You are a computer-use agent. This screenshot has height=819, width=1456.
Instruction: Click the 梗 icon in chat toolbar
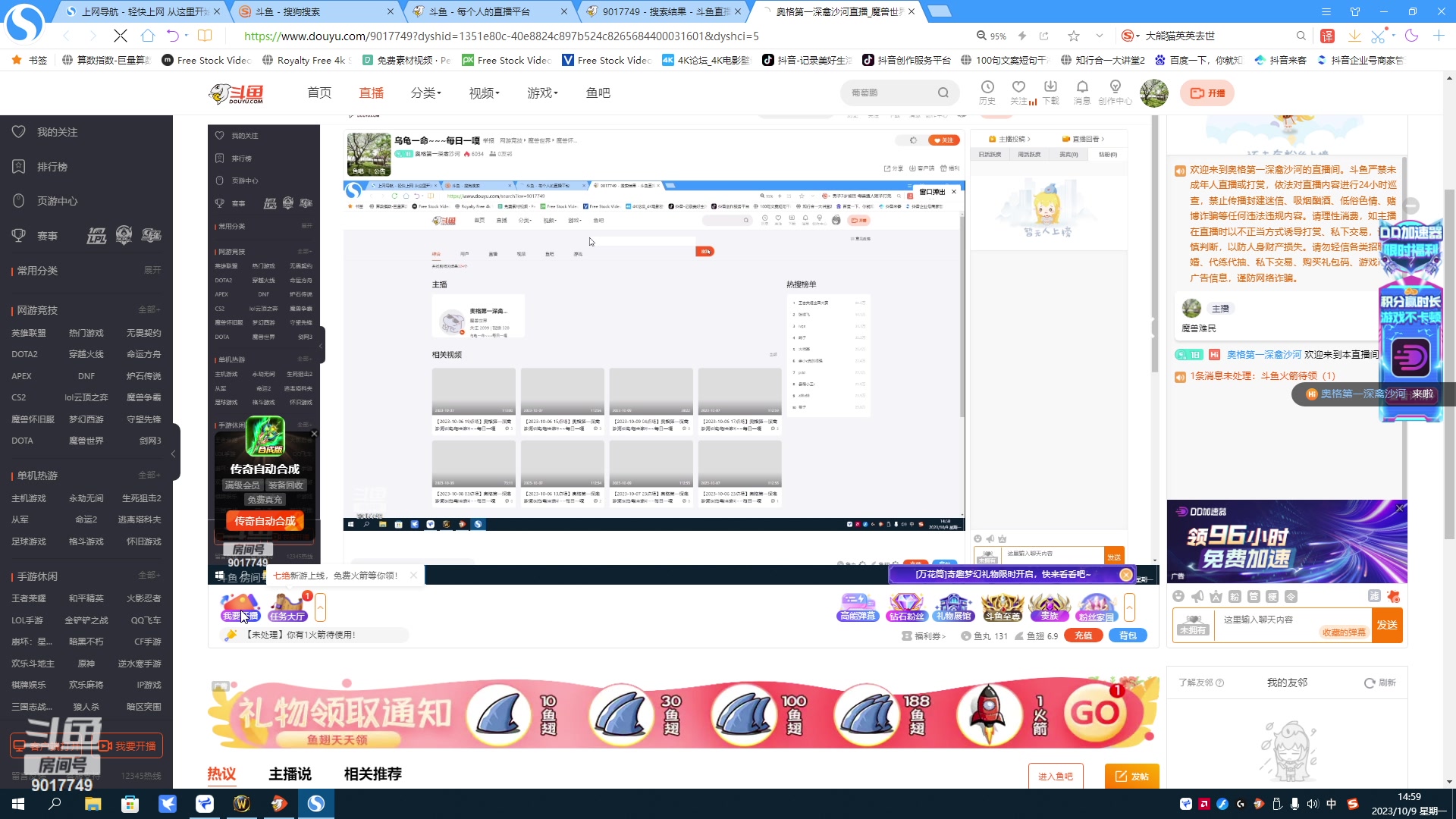[x=1272, y=597]
